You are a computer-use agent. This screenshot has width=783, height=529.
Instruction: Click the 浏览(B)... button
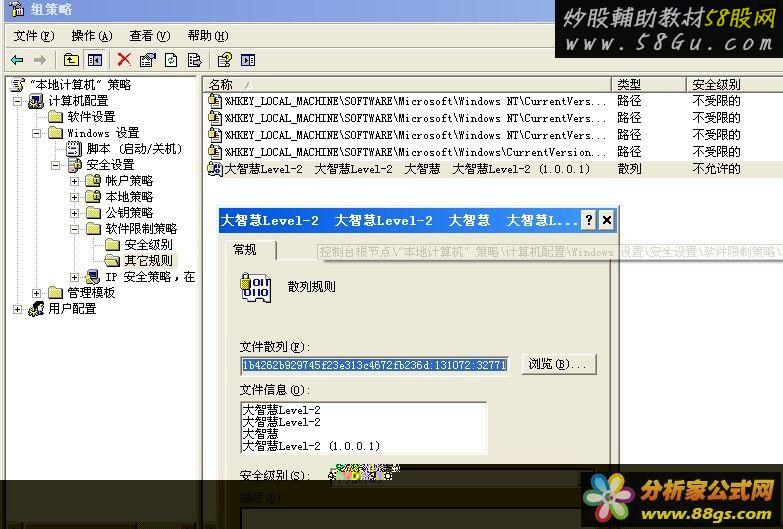point(559,364)
